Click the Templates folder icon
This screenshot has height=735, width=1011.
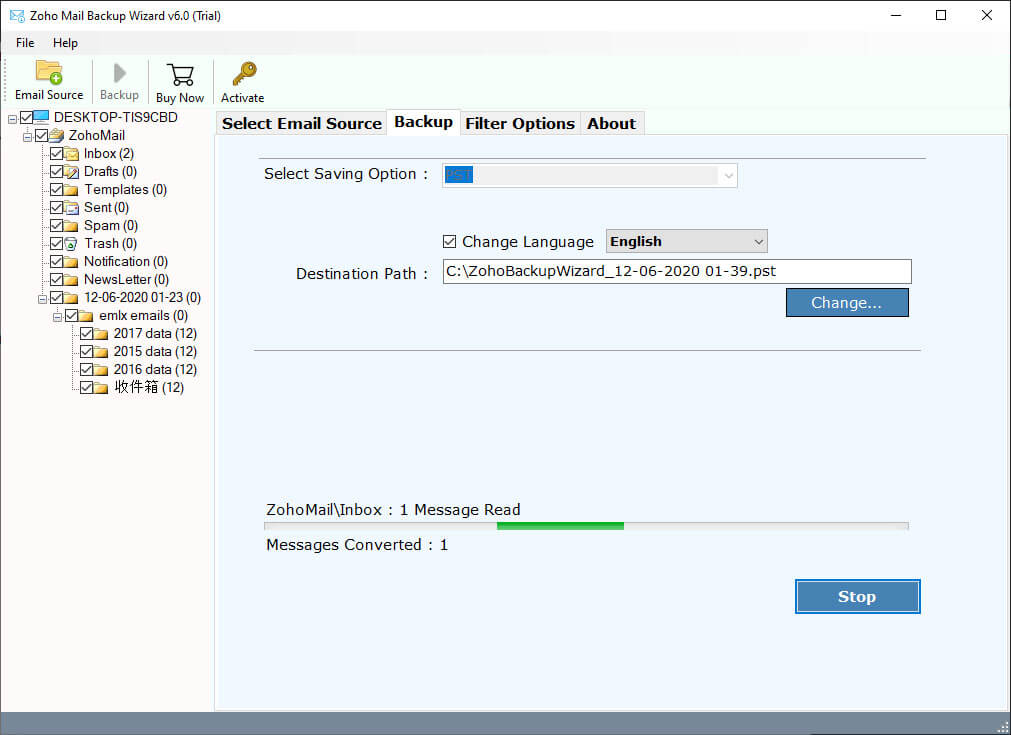[x=72, y=190]
